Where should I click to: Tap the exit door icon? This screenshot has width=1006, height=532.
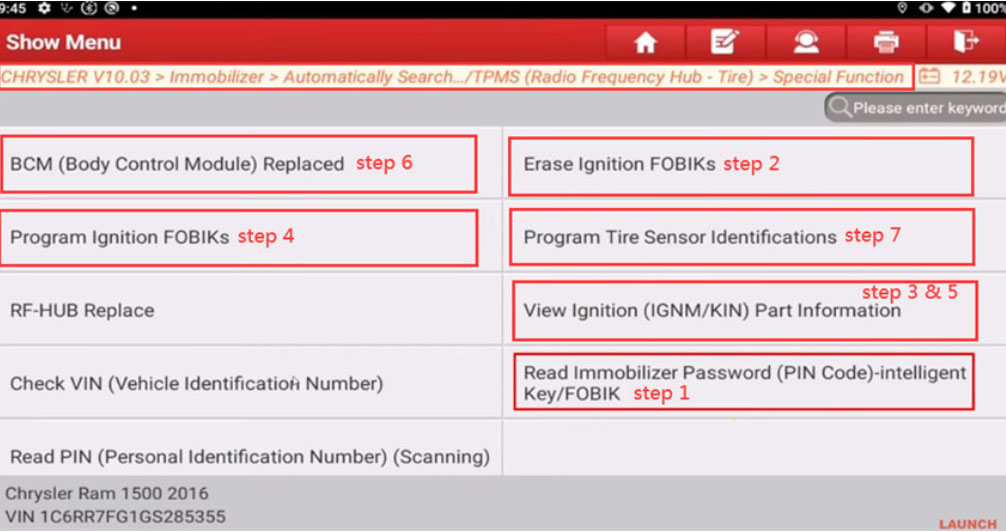pos(966,42)
